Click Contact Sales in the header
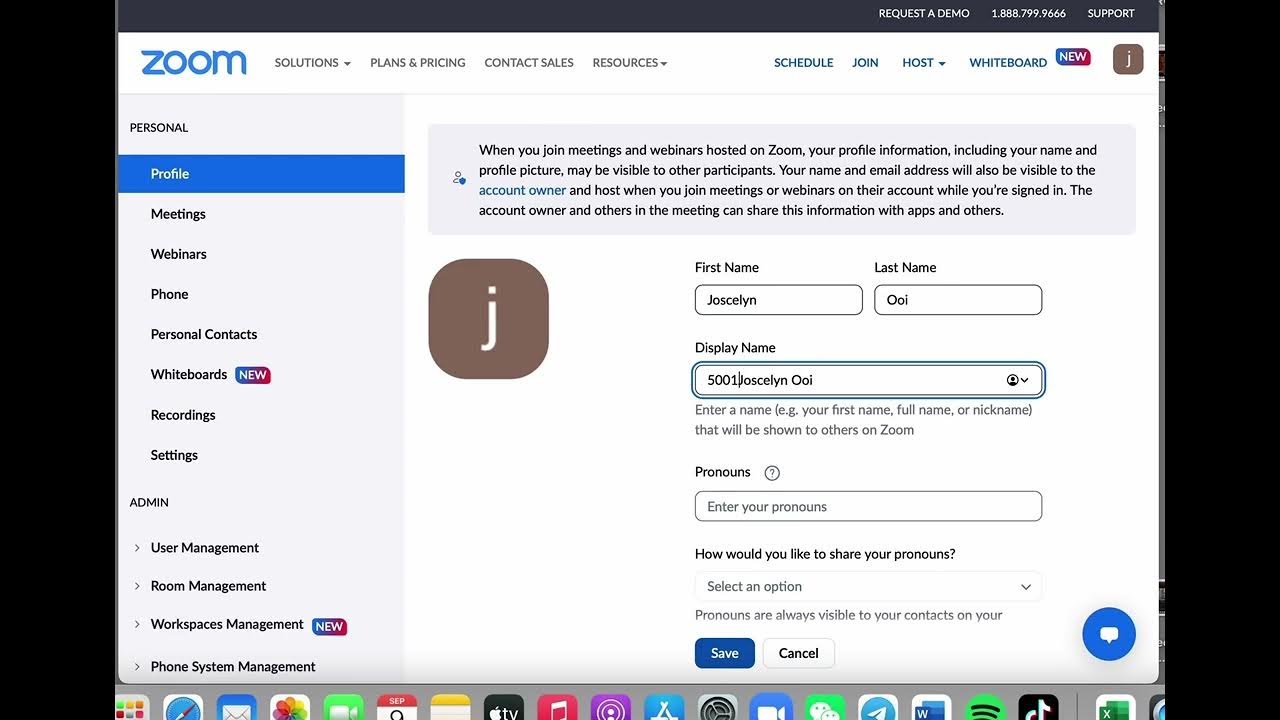Image resolution: width=1280 pixels, height=720 pixels. [529, 62]
